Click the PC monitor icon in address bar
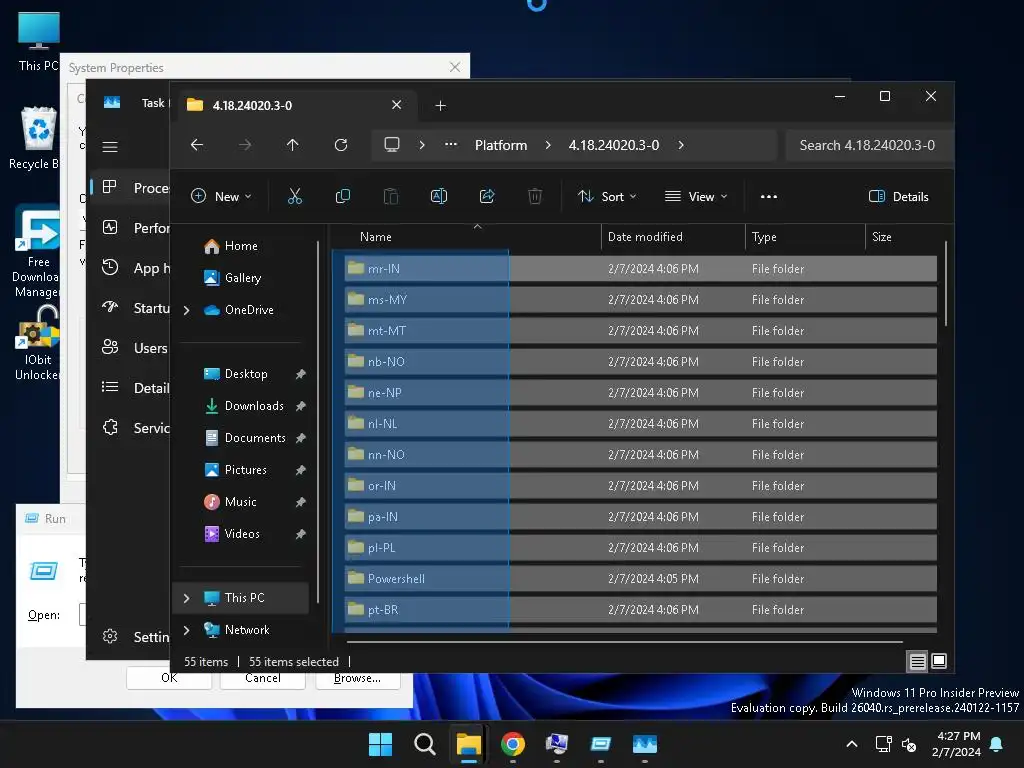The image size is (1024, 768). point(392,145)
